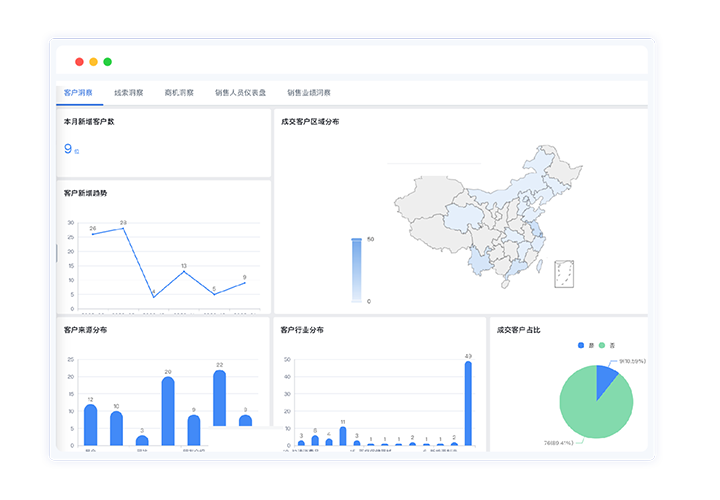
Task: Switch to the 线索洞察 tab
Action: (x=128, y=93)
